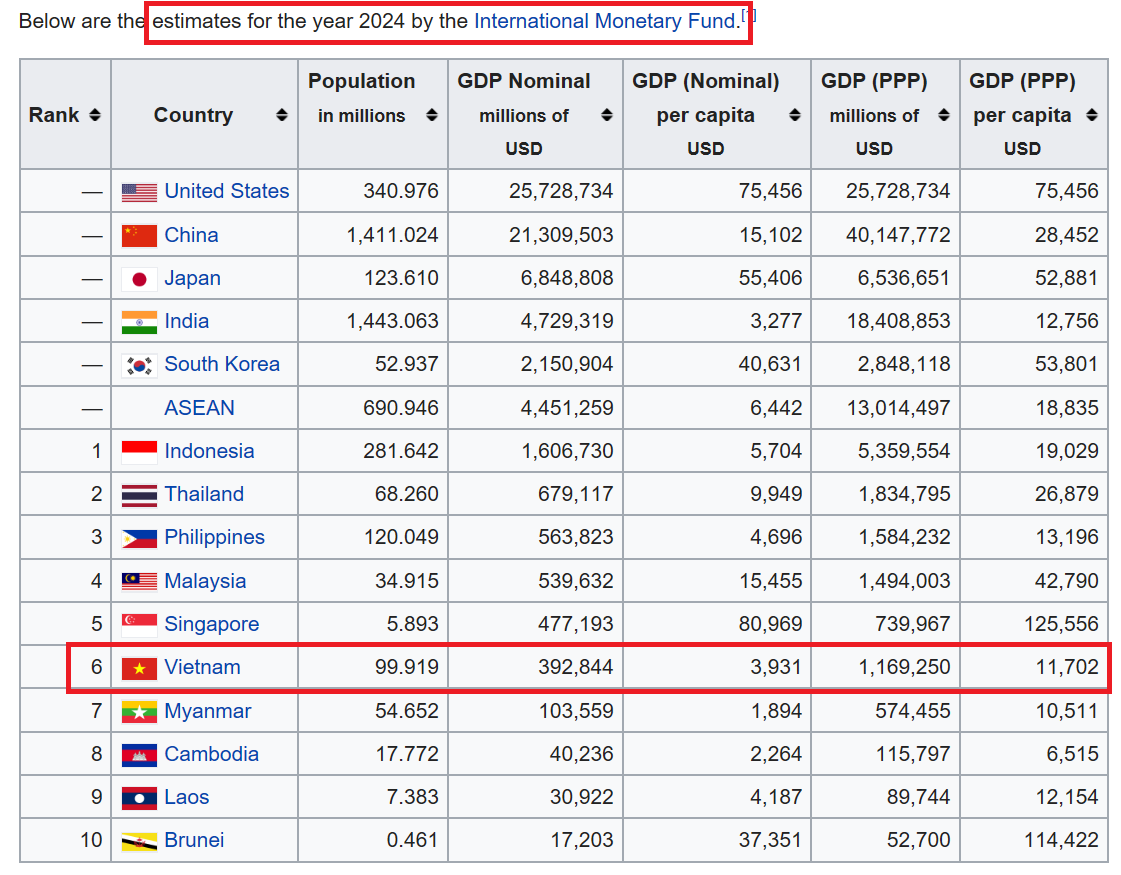
Task: Select China GDP nominal value 21,309,503
Action: tap(561, 234)
